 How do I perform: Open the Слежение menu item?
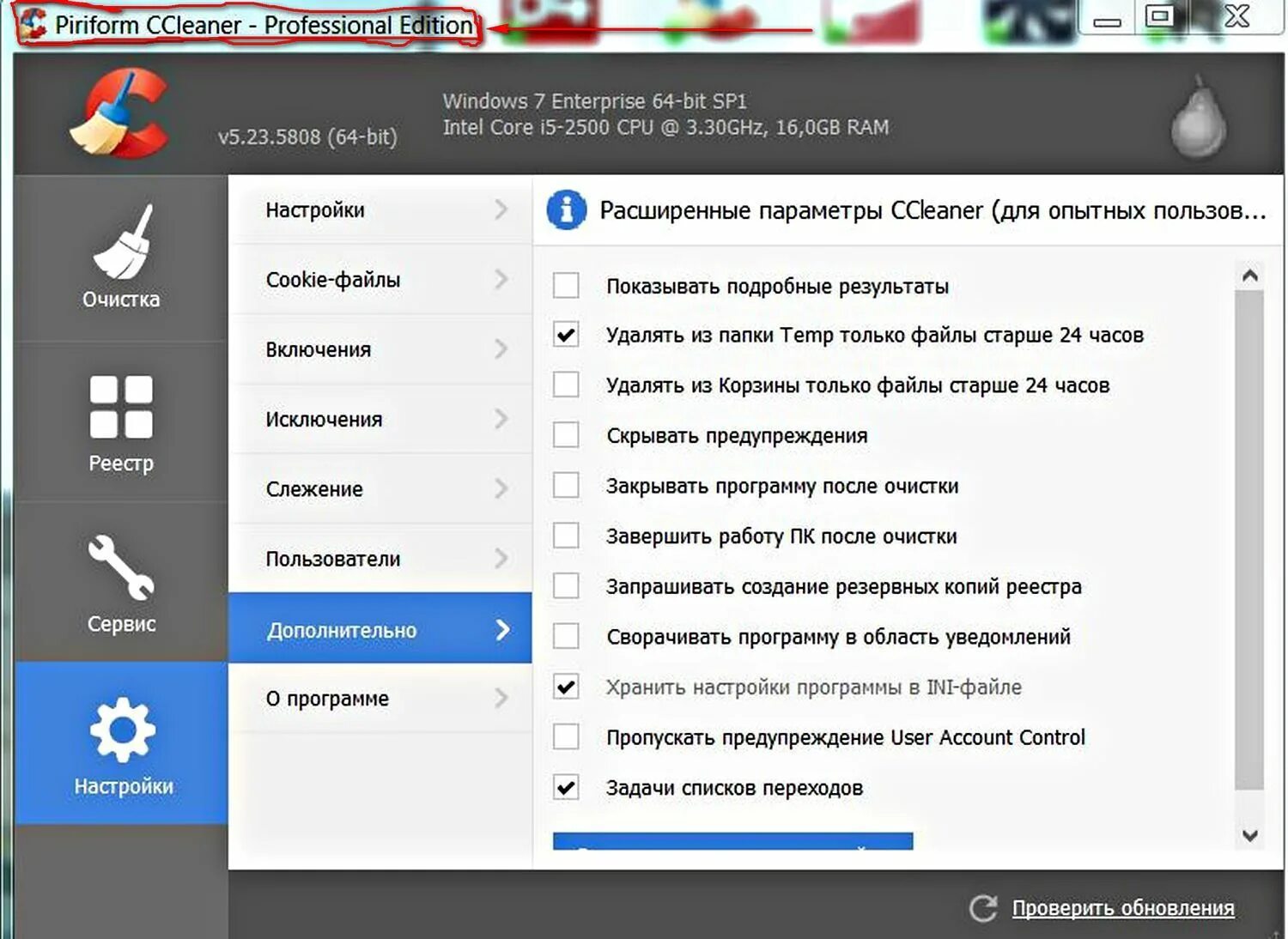coord(380,488)
